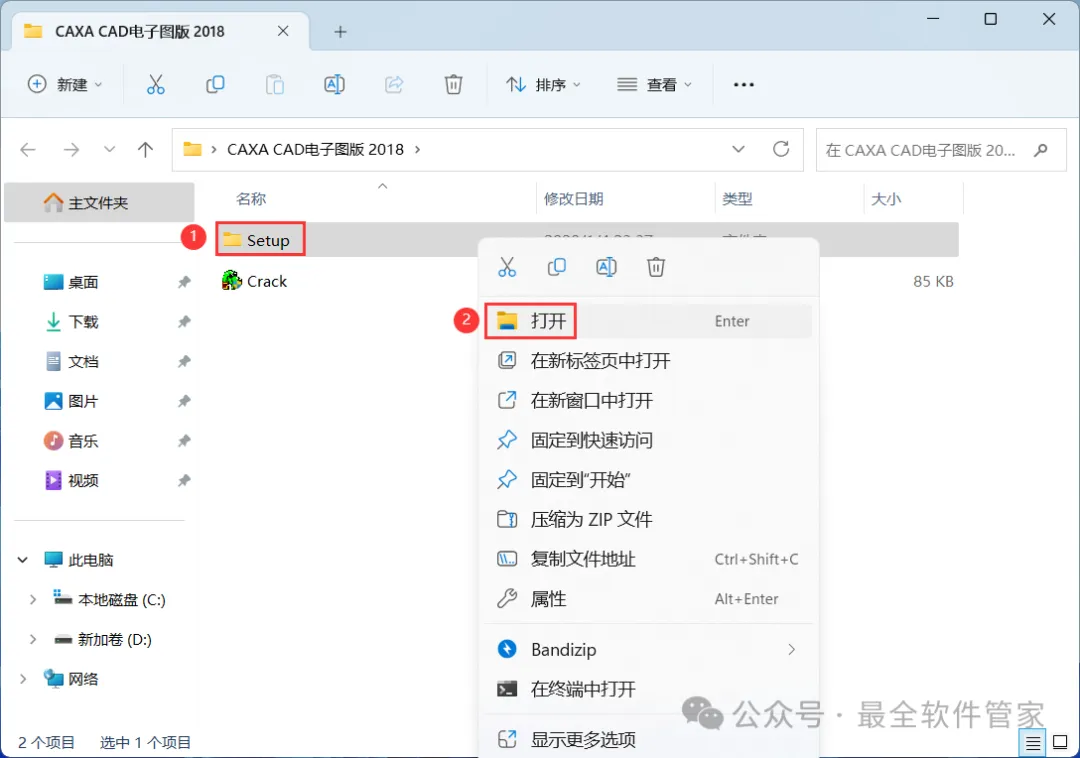Click the Setup folder icon

[232, 240]
